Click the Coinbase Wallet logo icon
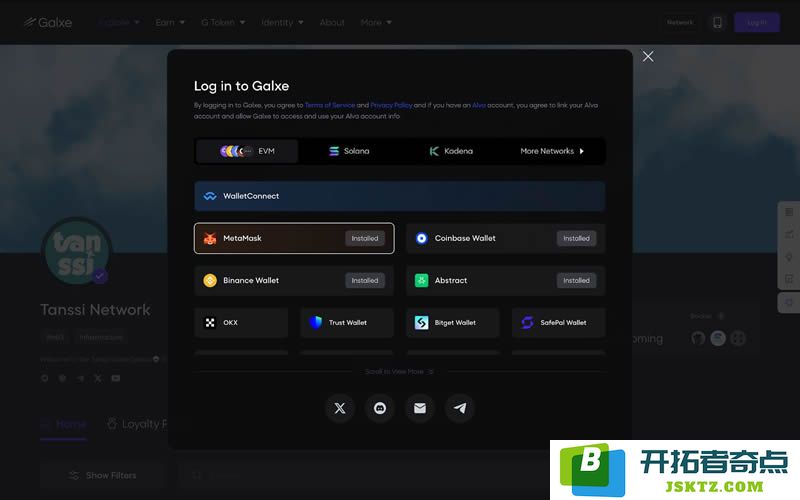The width and height of the screenshot is (800, 500). 421,238
